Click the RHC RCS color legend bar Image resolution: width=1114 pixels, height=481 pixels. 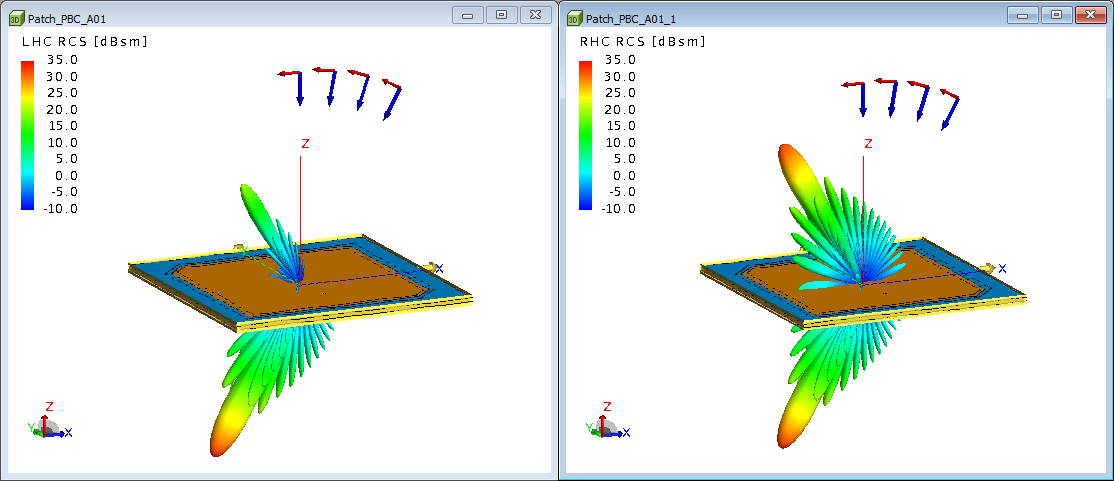tap(587, 134)
